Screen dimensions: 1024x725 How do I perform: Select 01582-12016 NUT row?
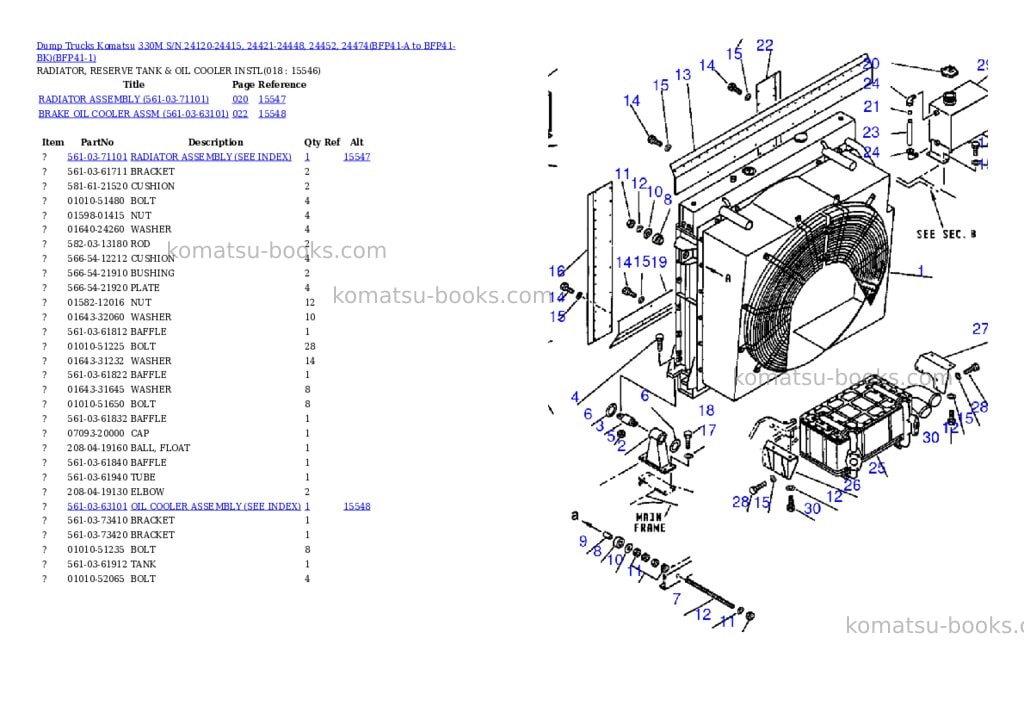(178, 302)
